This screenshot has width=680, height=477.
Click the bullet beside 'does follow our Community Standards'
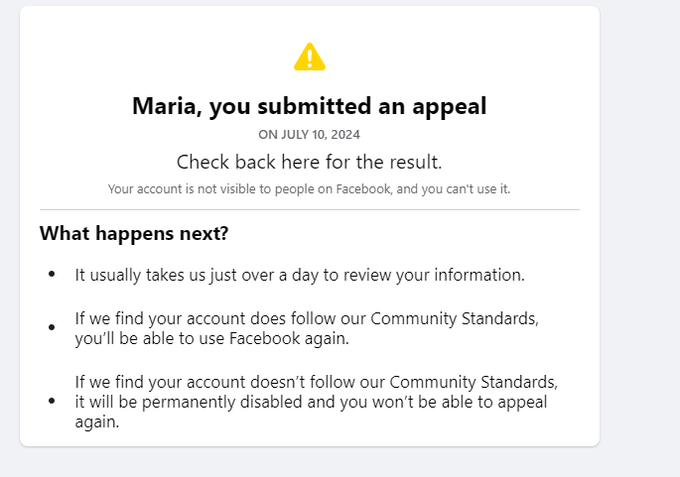click(x=52, y=327)
